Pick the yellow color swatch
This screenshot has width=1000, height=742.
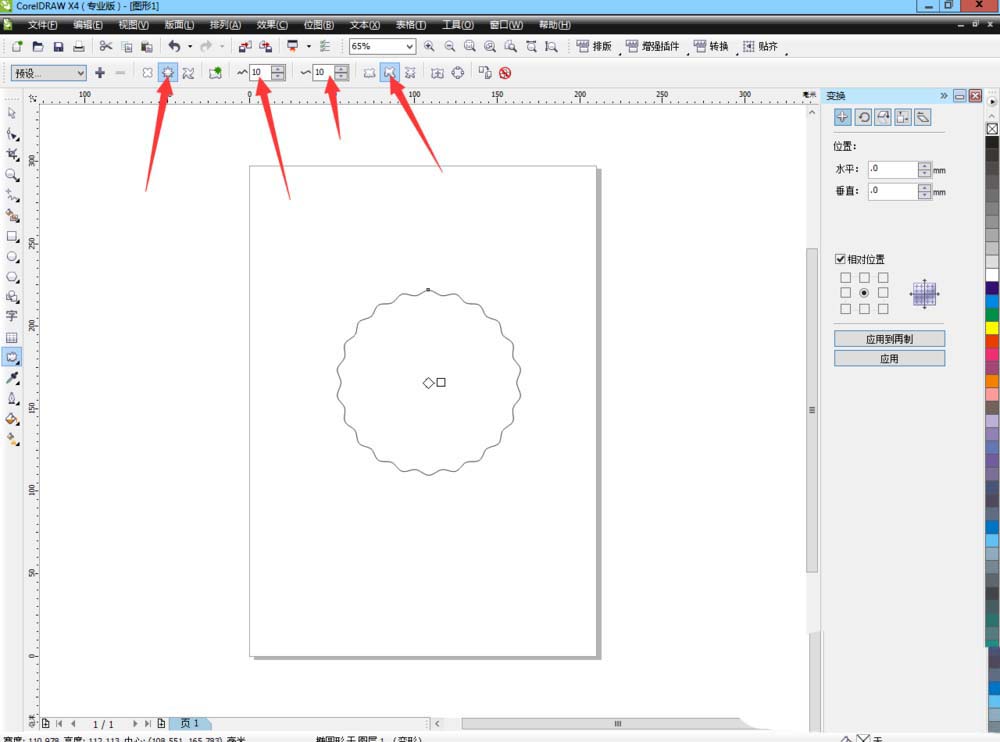pyautogui.click(x=992, y=327)
